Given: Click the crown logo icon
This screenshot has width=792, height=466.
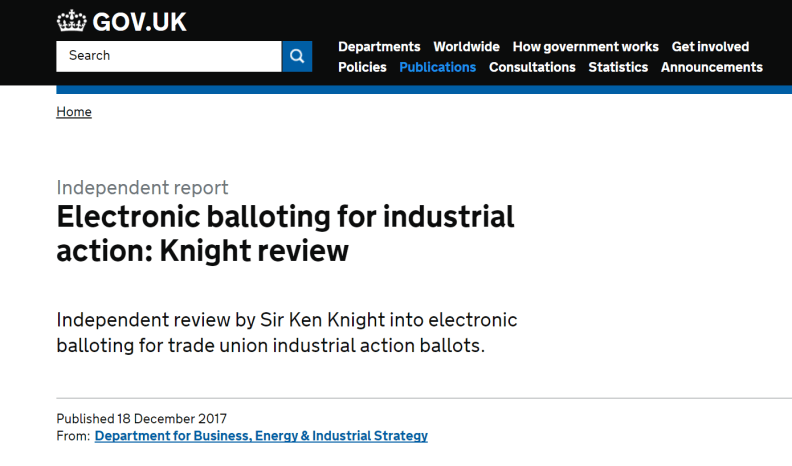Looking at the screenshot, I should pos(72,21).
